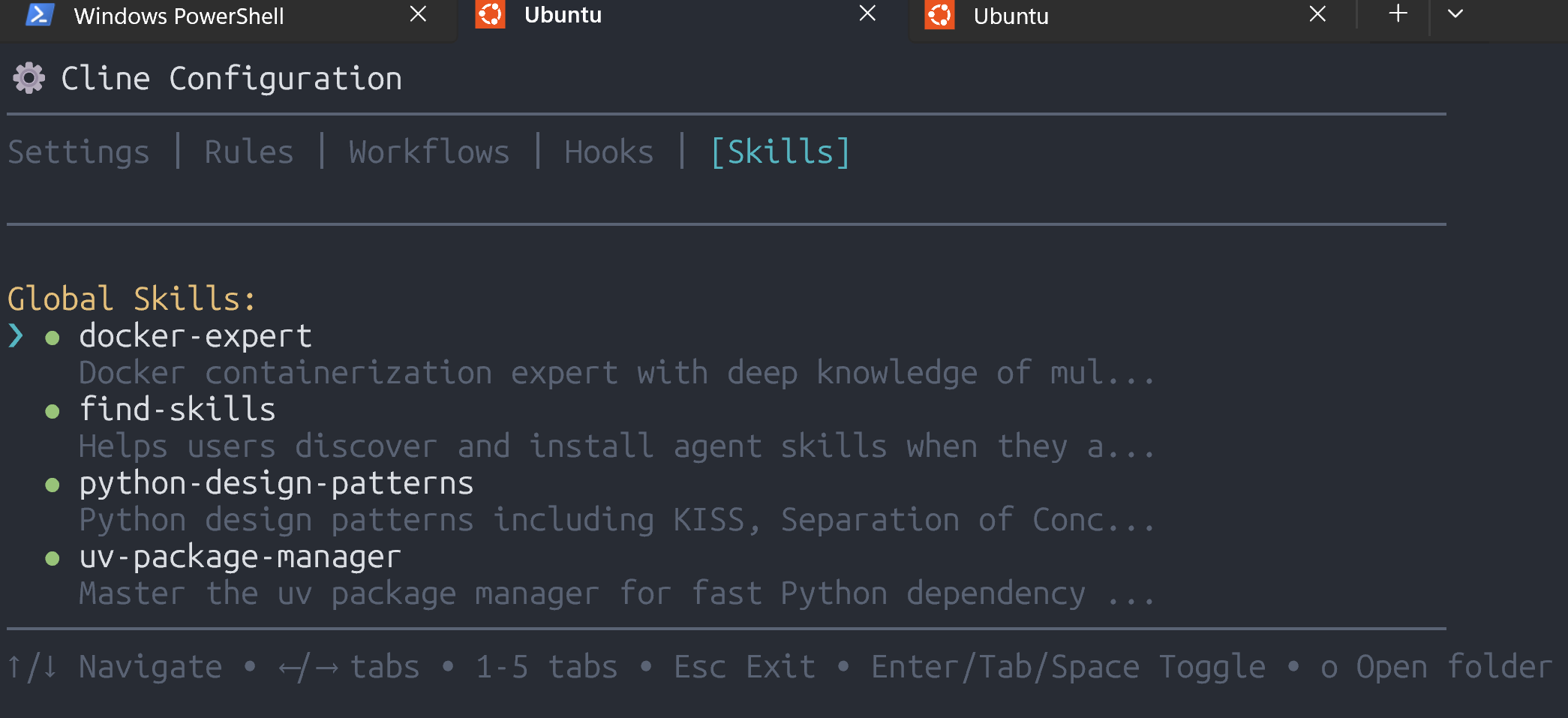Toggle the find-skills enabled dot
The image size is (1568, 718).
(x=53, y=411)
